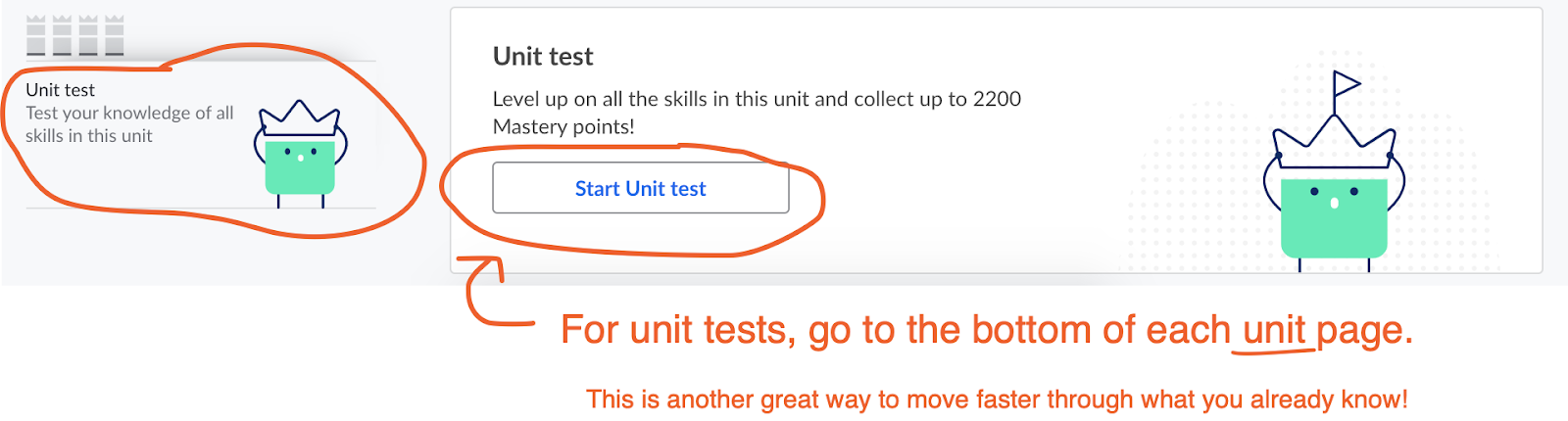Click the "Mastery points!" text

click(563, 126)
